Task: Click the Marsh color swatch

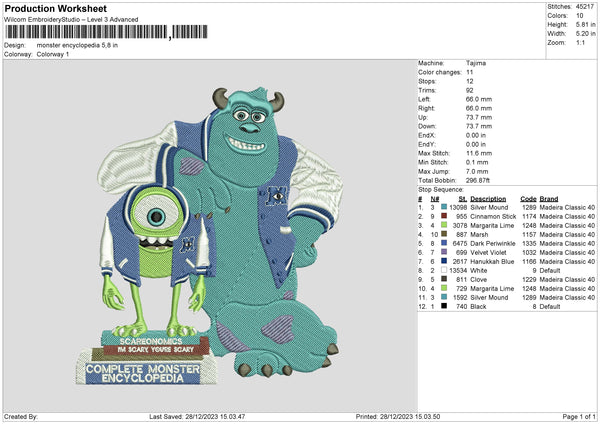Action: (x=444, y=234)
